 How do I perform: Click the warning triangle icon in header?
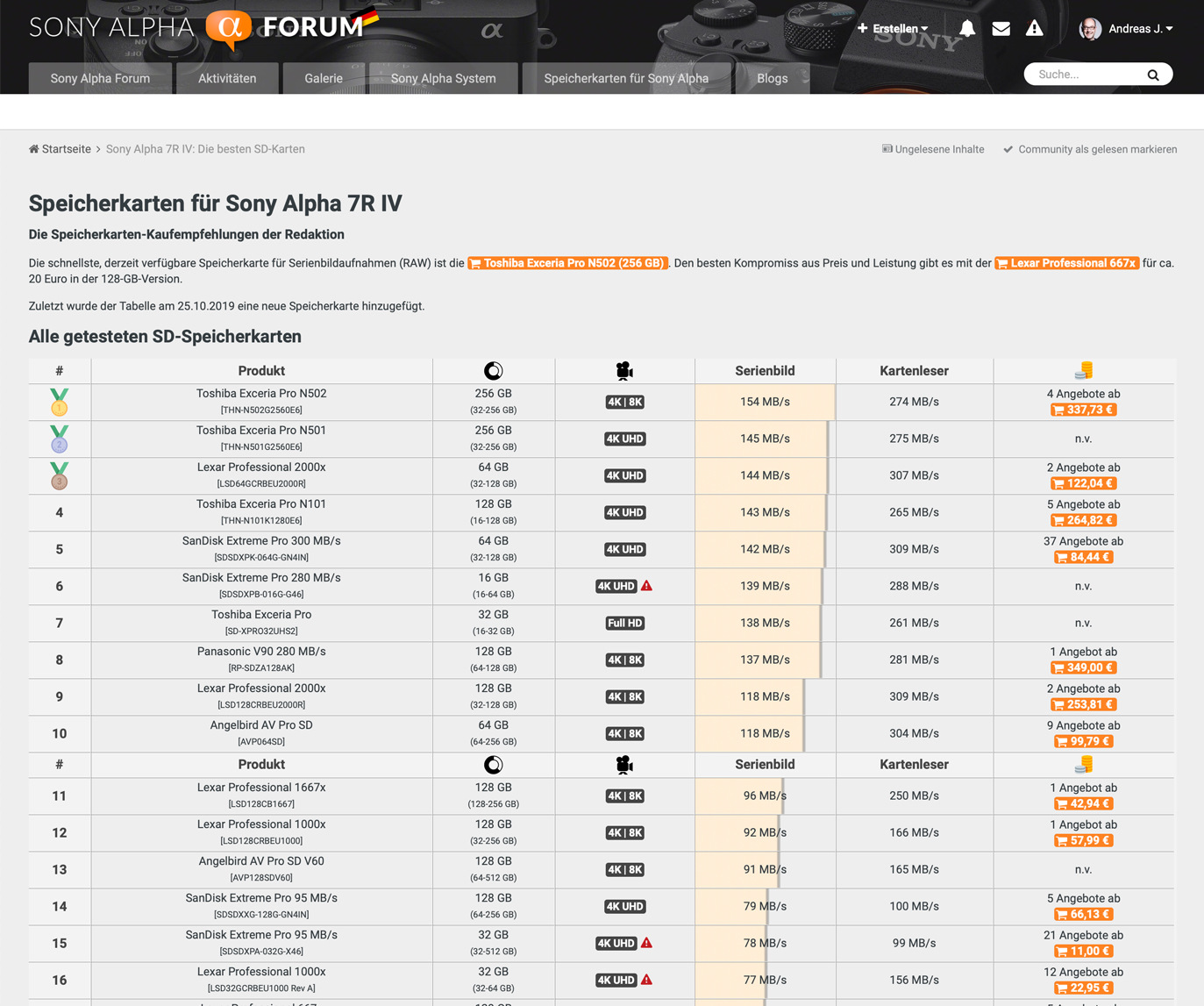(1035, 29)
